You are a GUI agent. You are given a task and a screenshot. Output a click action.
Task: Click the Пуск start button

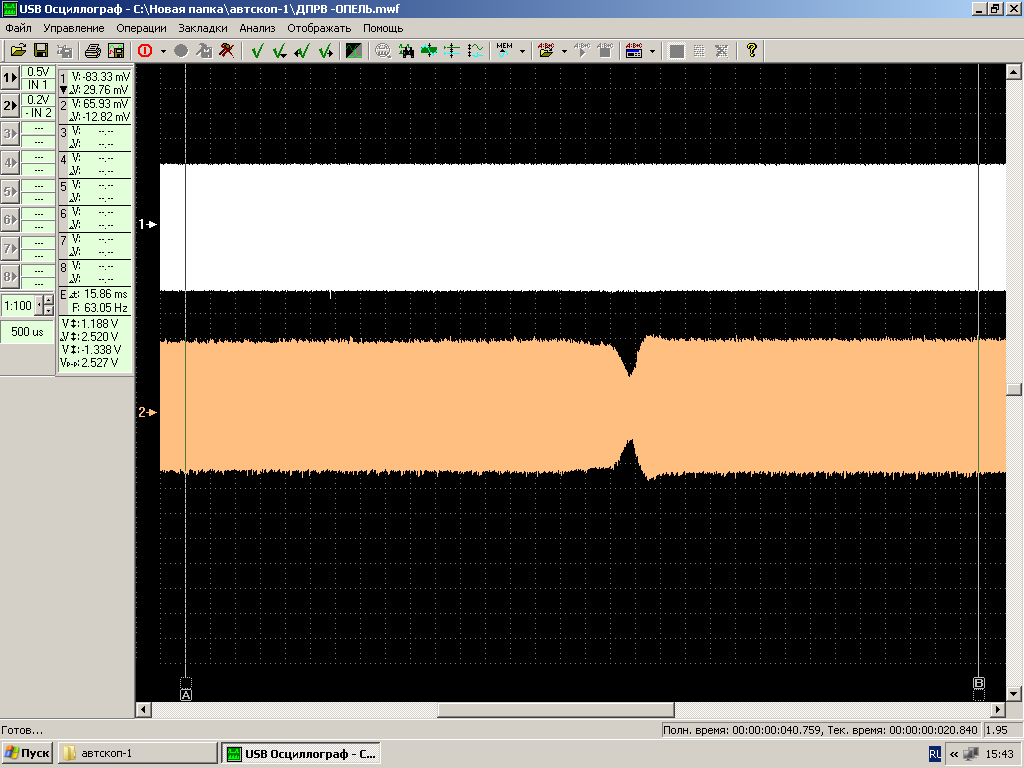tap(27, 753)
